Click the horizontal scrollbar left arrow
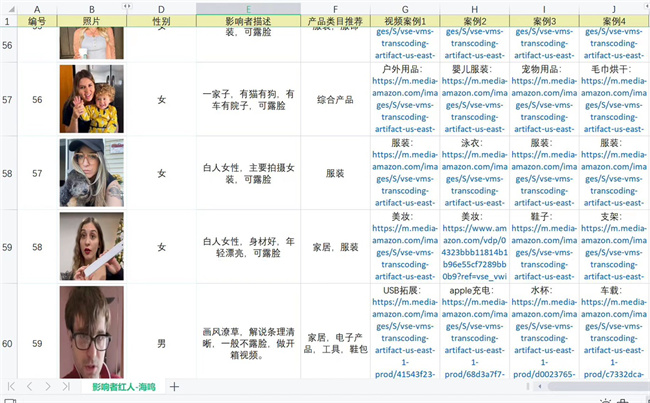 tap(540, 386)
